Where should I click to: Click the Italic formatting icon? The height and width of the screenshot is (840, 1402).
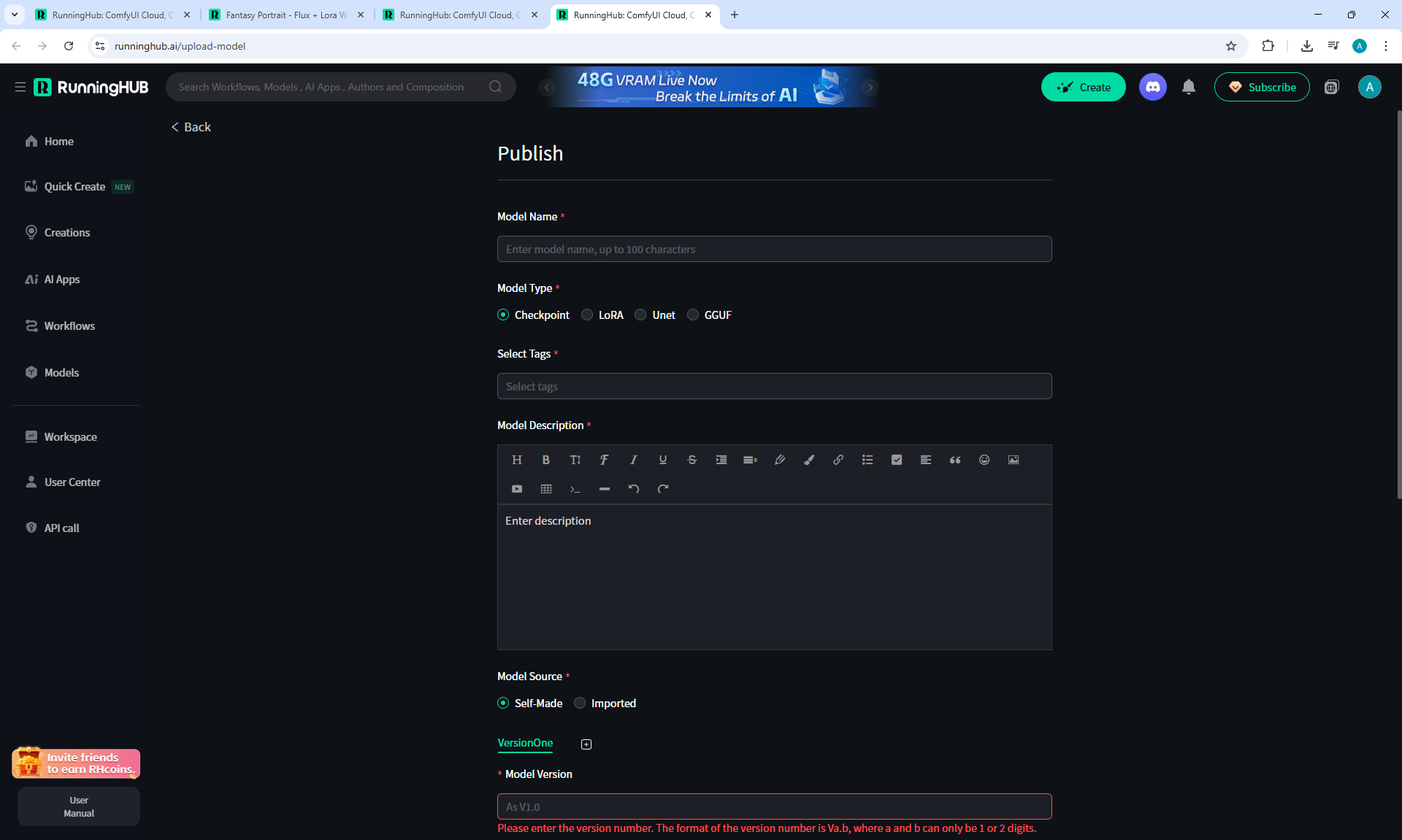pyautogui.click(x=633, y=460)
